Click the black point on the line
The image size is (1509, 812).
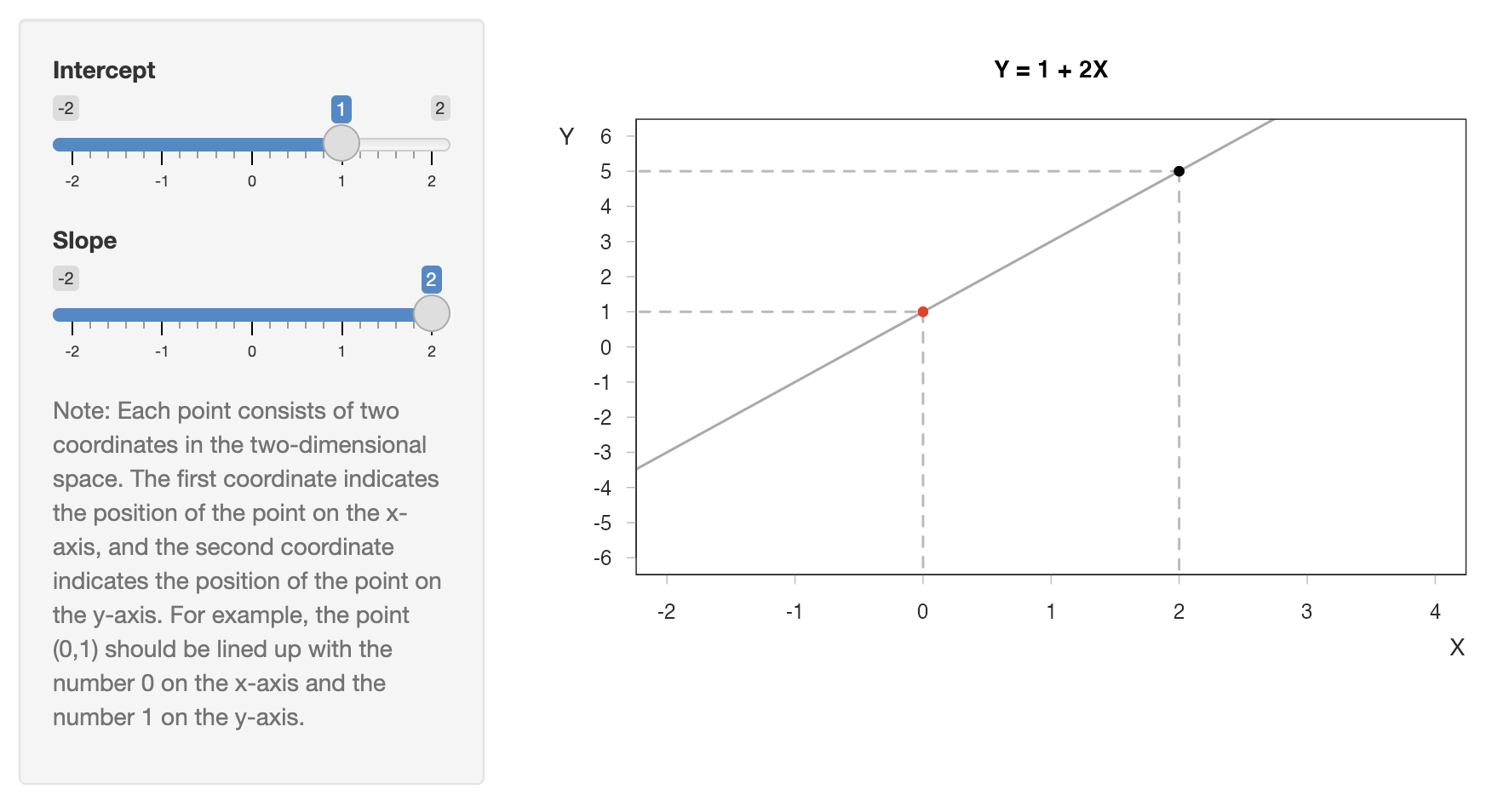coord(1179,171)
